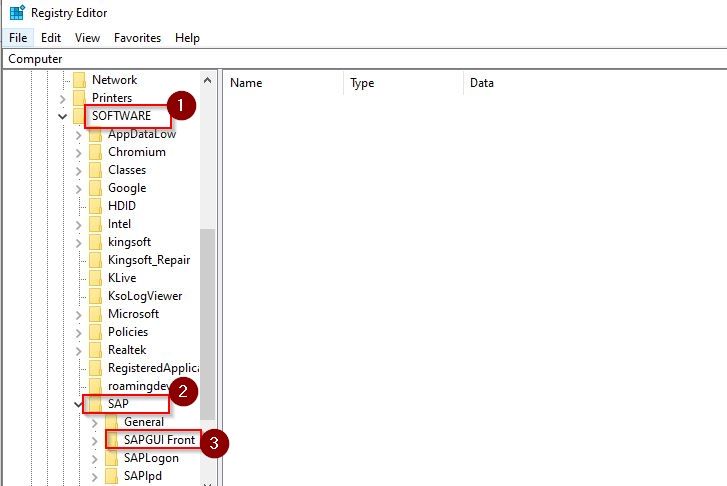The image size is (727, 486).
Task: Click the Realtek folder icon
Action: point(96,350)
